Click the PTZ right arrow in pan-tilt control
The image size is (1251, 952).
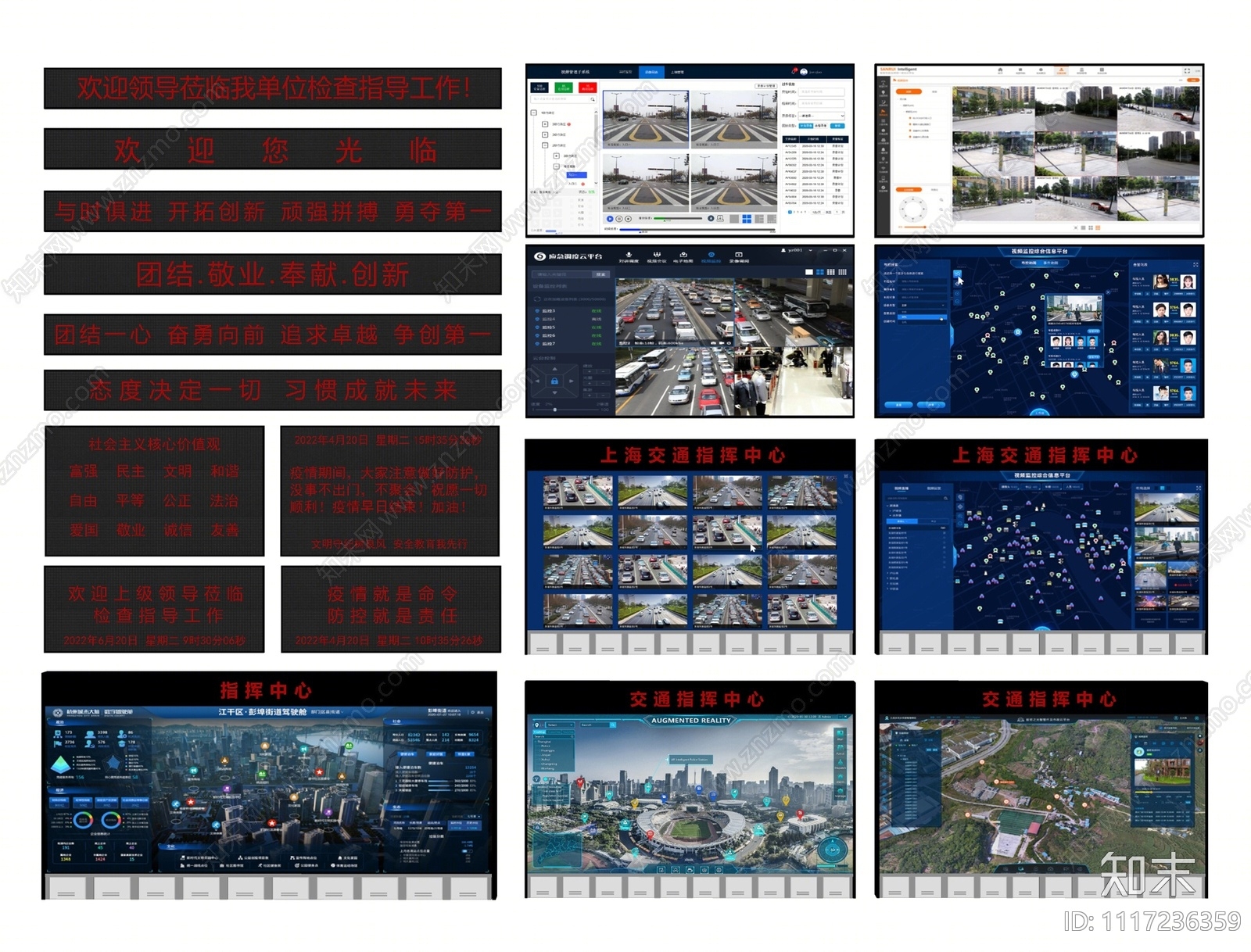[572, 381]
